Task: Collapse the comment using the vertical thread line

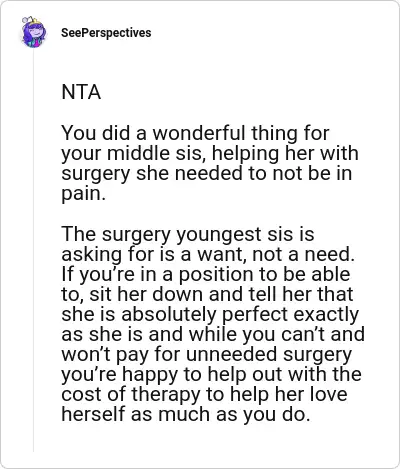Action: pyautogui.click(x=33, y=250)
